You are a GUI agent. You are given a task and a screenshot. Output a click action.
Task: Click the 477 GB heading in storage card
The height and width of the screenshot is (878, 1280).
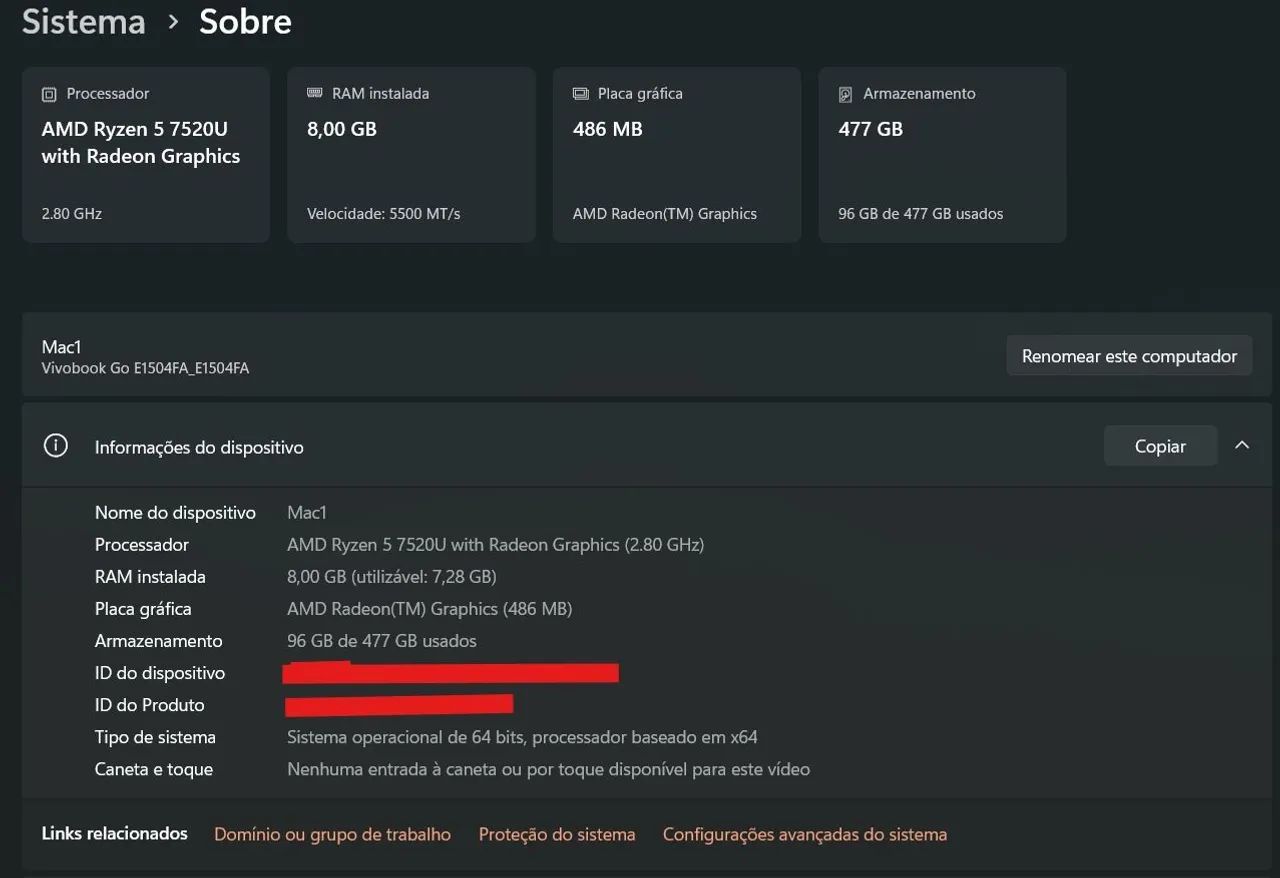(x=870, y=129)
